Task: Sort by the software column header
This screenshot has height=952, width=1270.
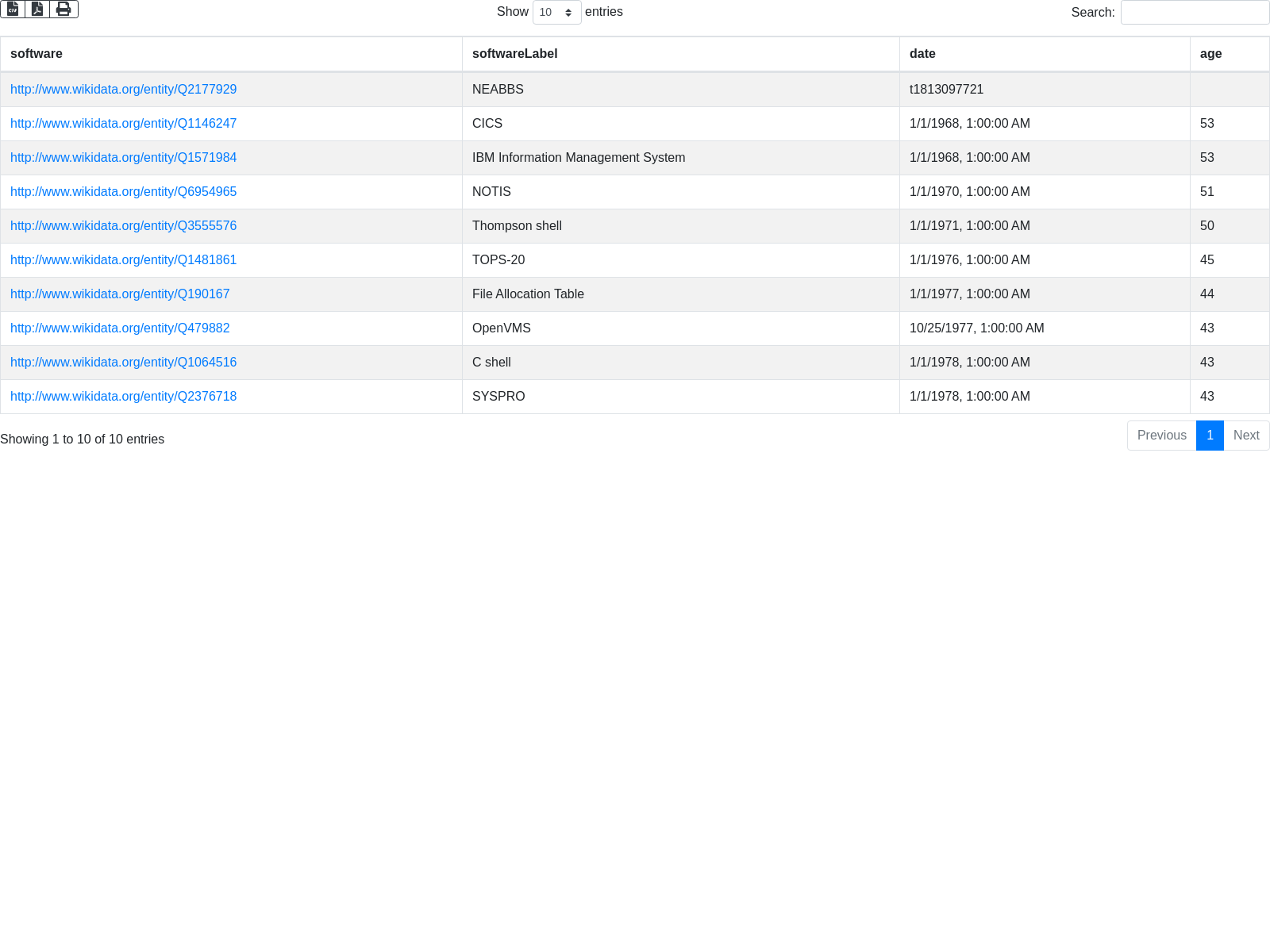Action: coord(37,54)
